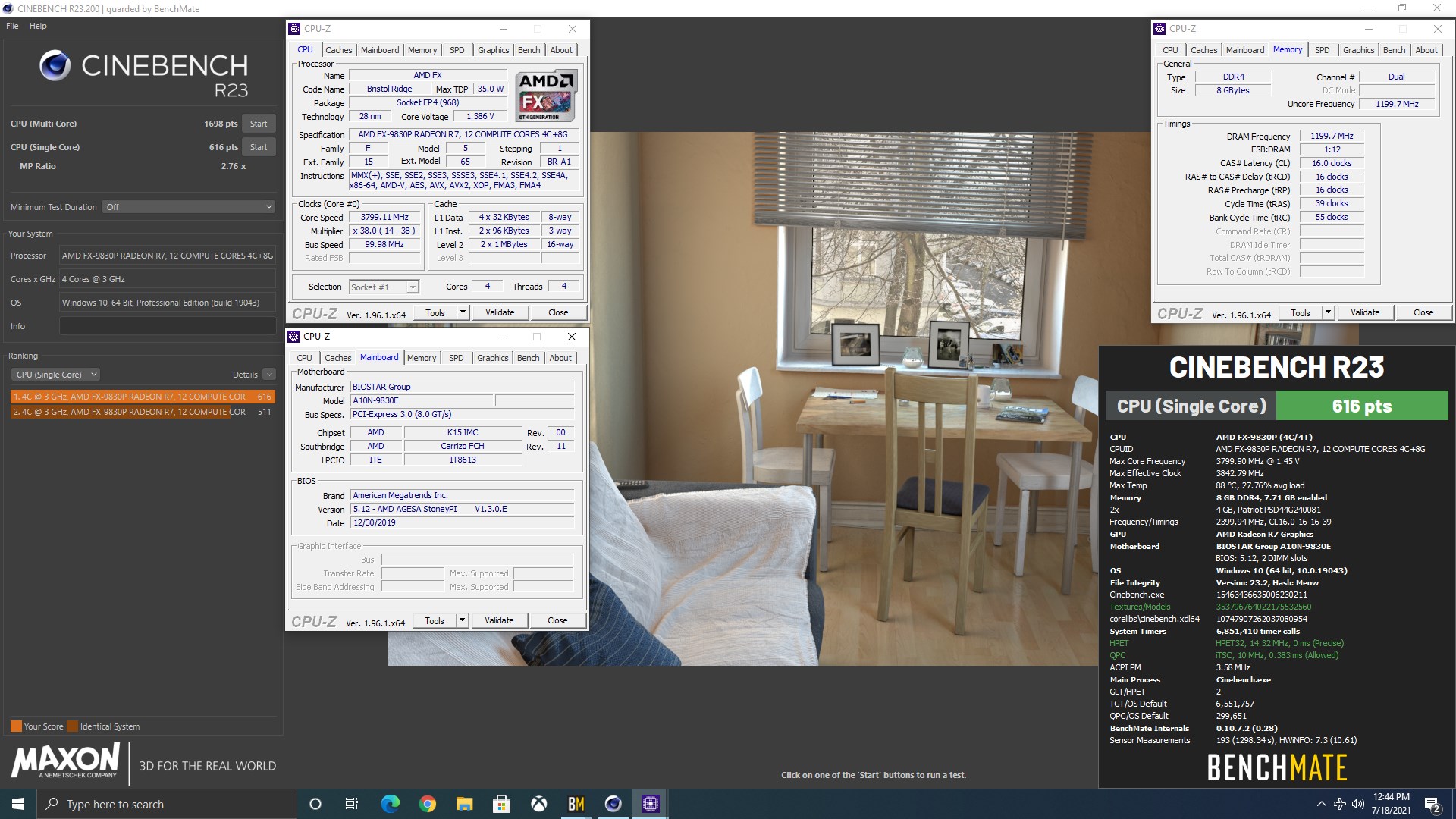This screenshot has height=819, width=1456.
Task: Click DRAM Frequency value 1199.7 MHz
Action: point(1332,136)
